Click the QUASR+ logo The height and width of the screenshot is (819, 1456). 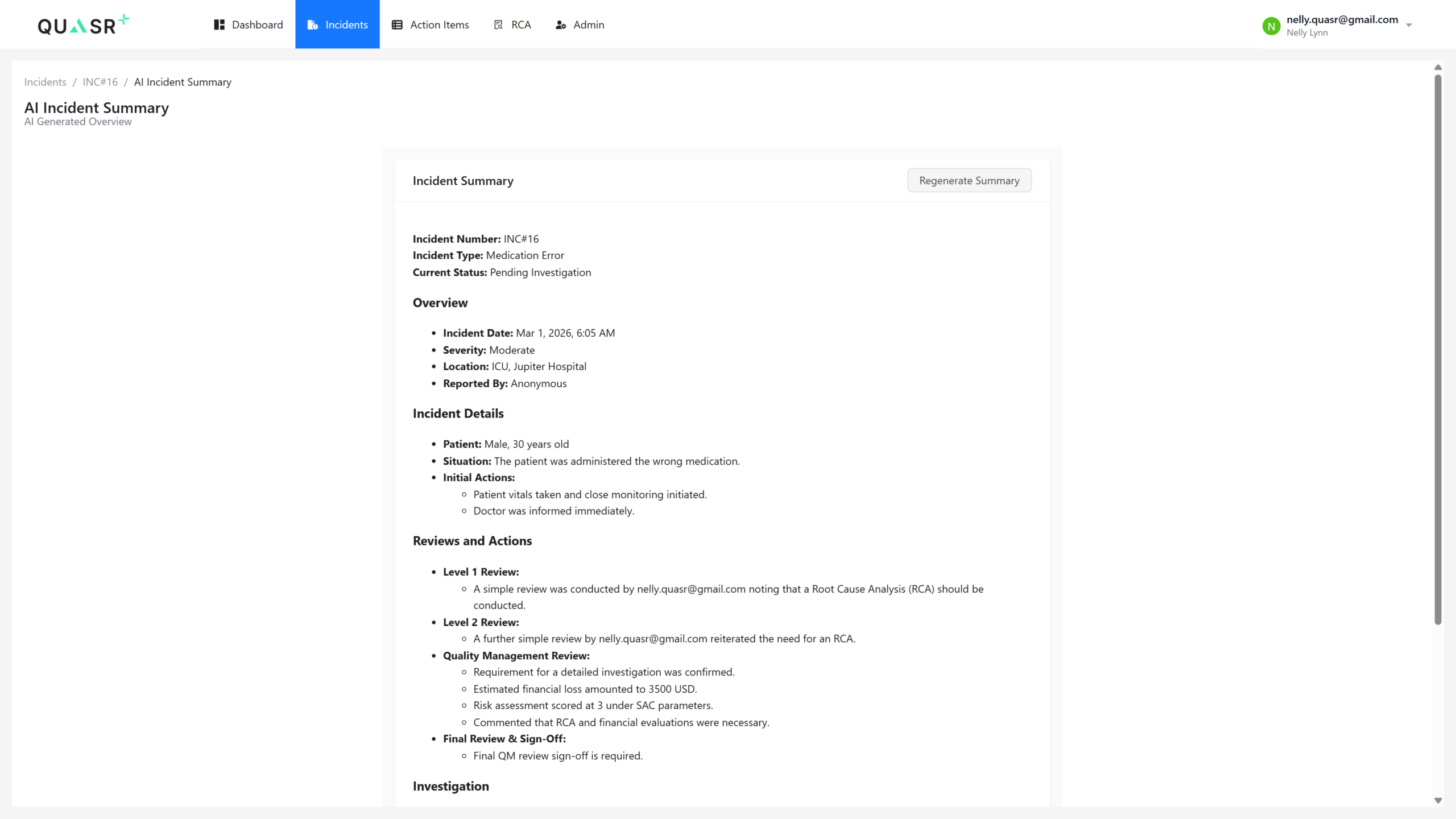83,25
